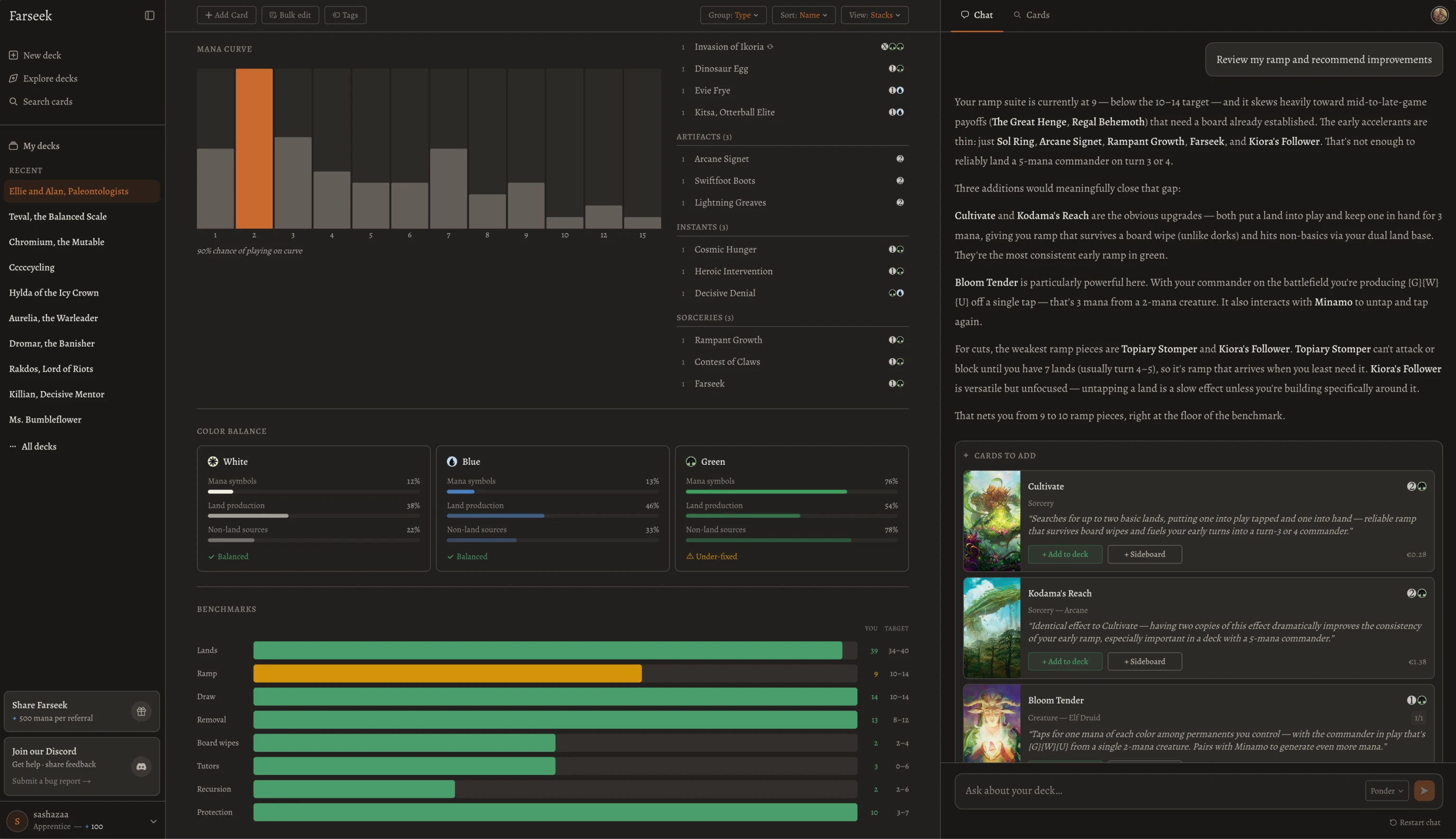This screenshot has height=839, width=1456.
Task: Open the Sort: Name dropdown
Action: click(x=803, y=15)
